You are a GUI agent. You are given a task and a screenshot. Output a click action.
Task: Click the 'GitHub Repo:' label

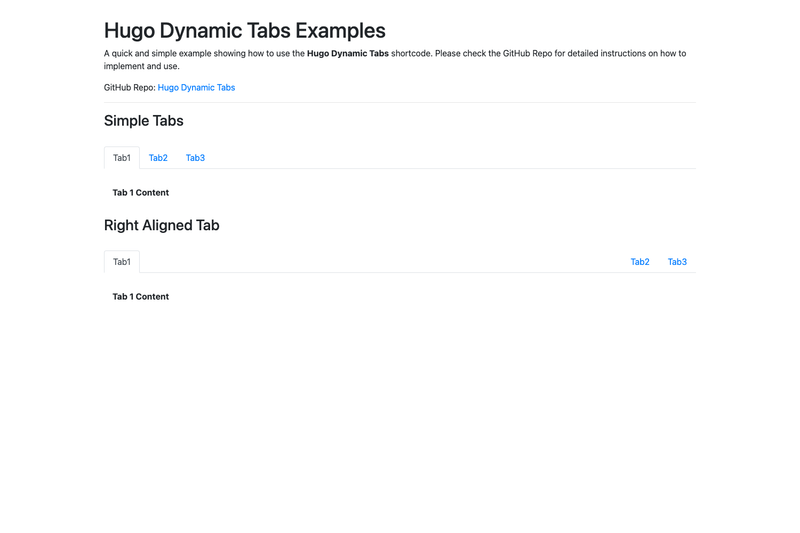(x=130, y=88)
